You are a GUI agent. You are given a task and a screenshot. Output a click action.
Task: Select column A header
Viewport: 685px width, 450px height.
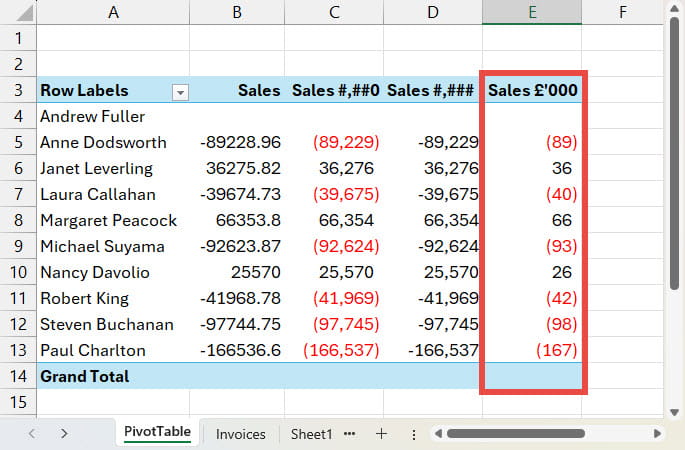[x=113, y=12]
